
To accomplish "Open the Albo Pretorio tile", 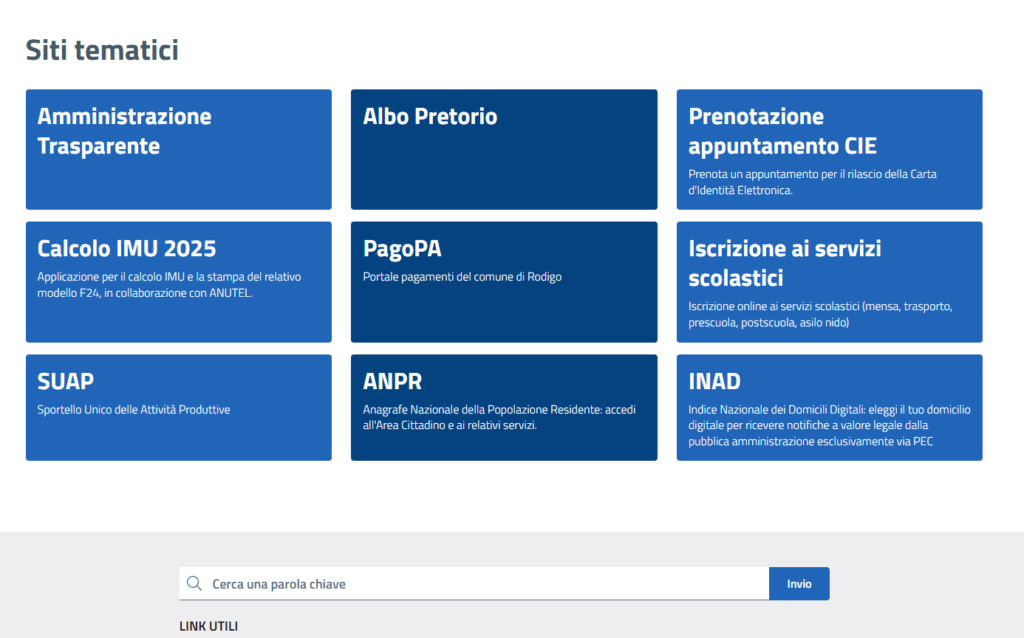I will (x=430, y=117).
